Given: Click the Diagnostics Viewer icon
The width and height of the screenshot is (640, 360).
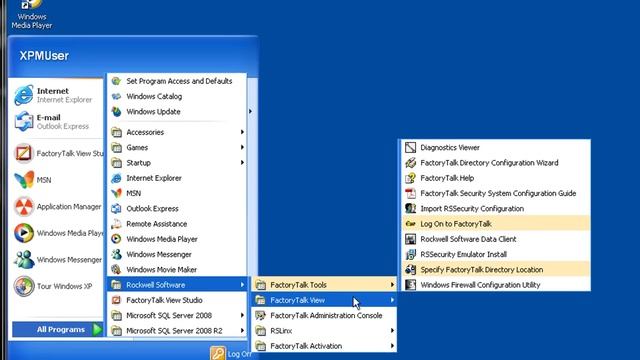Looking at the screenshot, I should [410, 147].
